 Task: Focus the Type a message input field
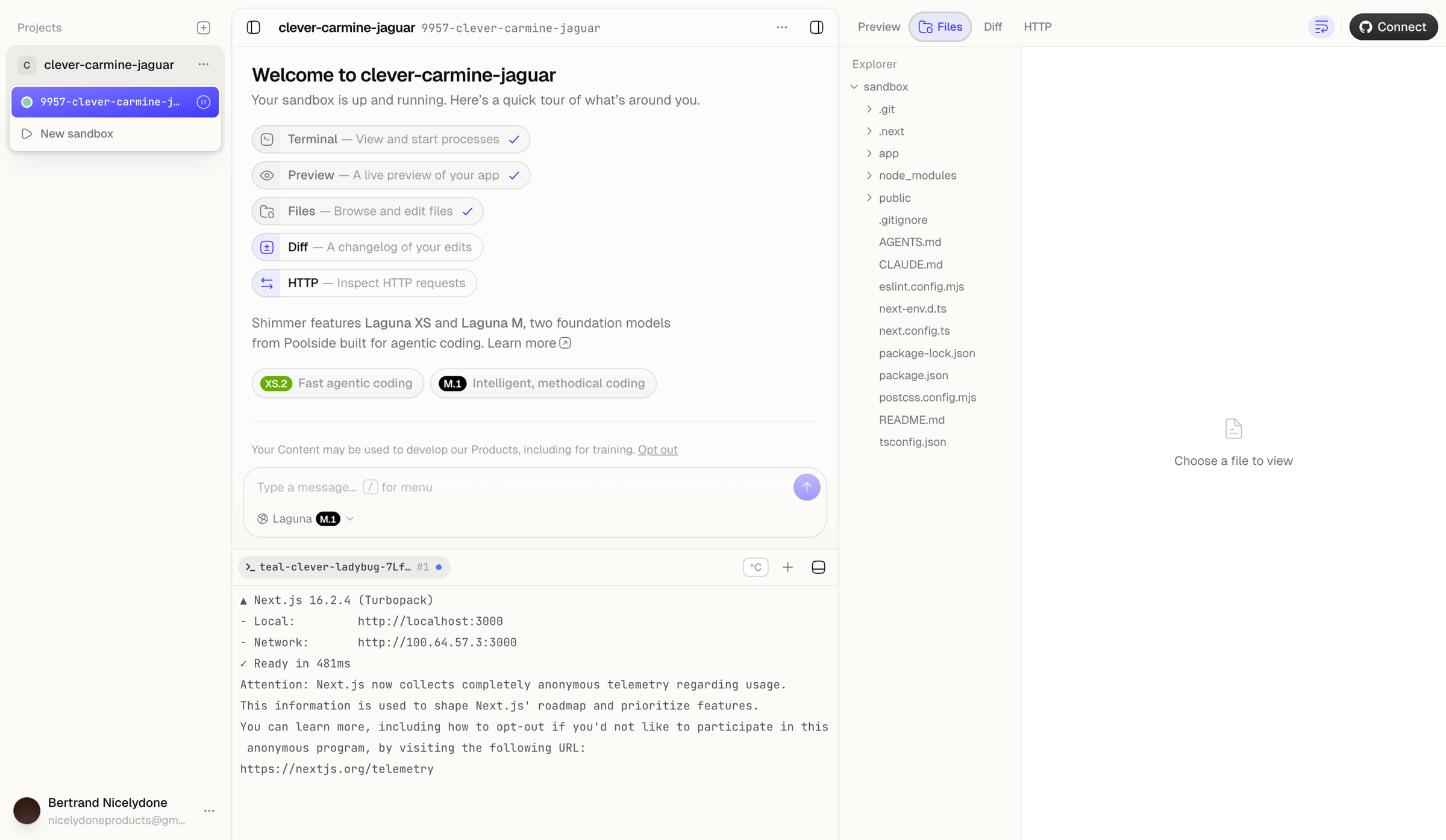(518, 487)
